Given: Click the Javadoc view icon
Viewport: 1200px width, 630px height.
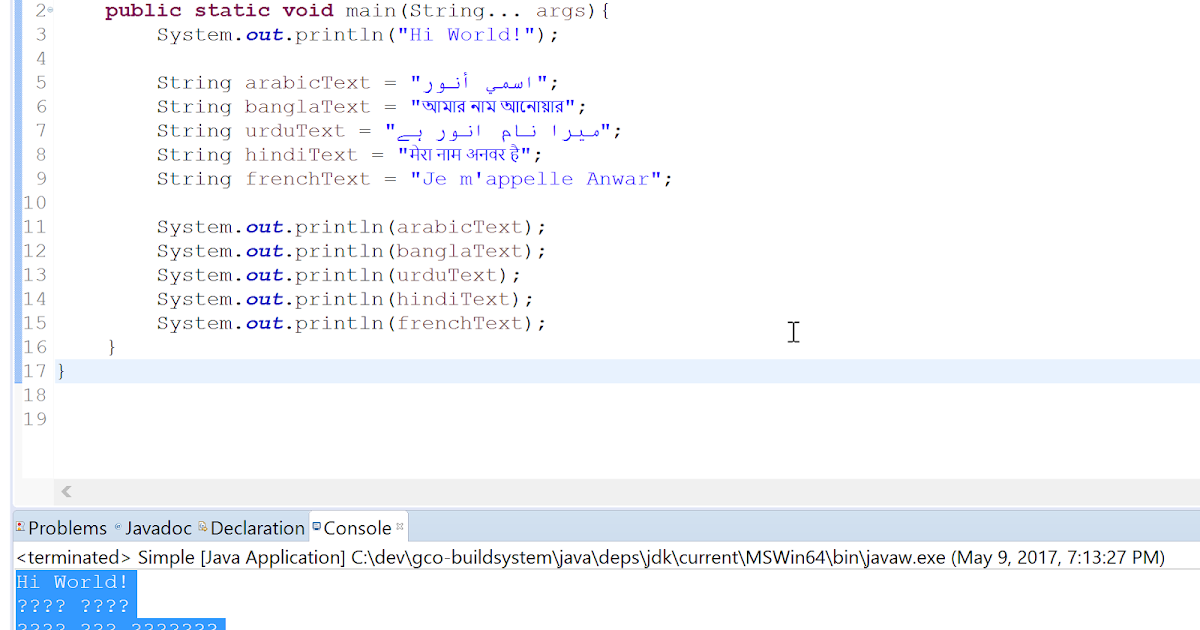Looking at the screenshot, I should coord(117,527).
